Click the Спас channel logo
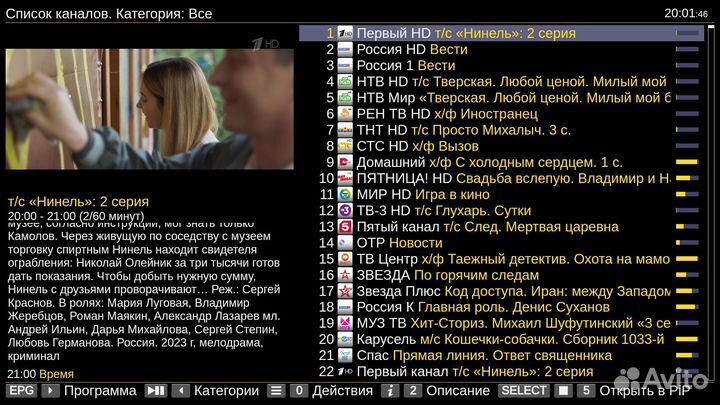This screenshot has width=720, height=405. 345,355
